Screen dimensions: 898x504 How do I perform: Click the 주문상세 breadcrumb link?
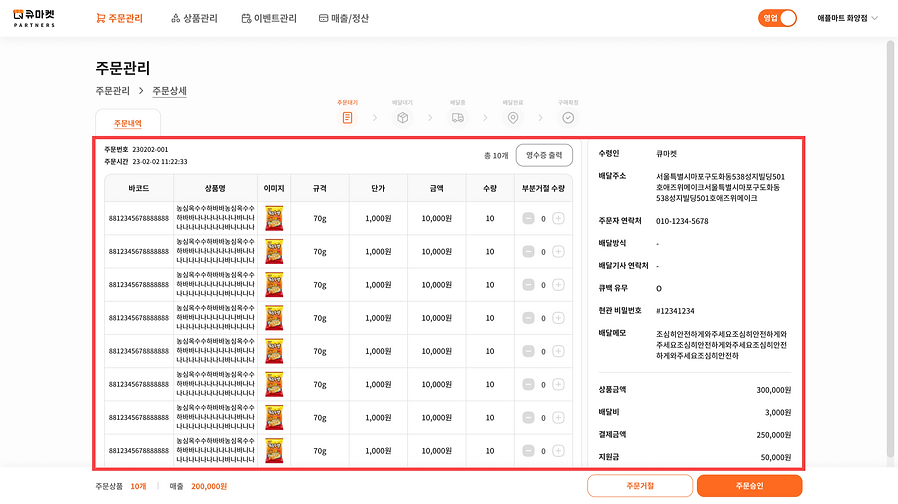click(170, 91)
